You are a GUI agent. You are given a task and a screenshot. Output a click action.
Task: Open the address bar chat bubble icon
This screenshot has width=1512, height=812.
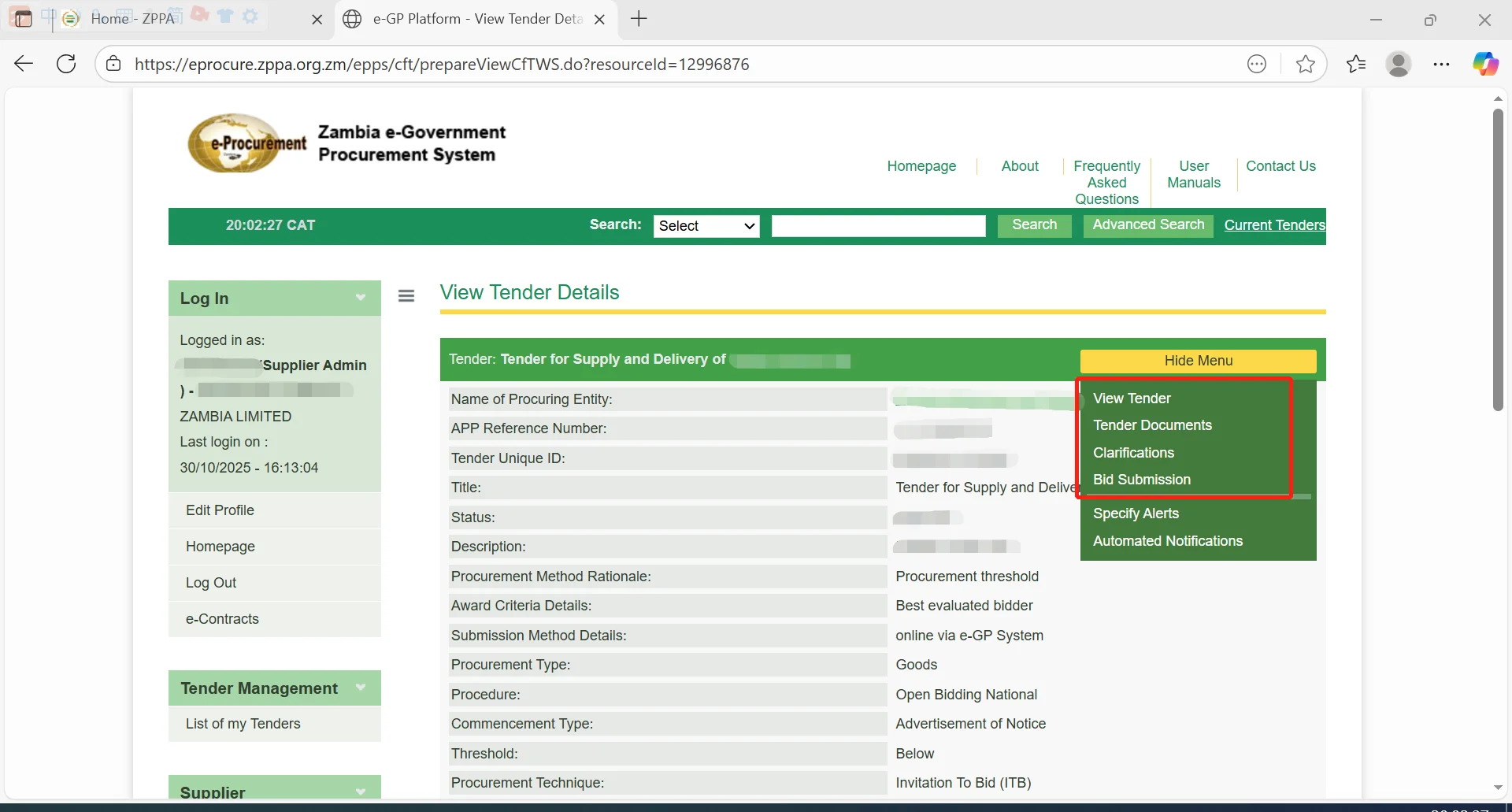click(x=1257, y=64)
